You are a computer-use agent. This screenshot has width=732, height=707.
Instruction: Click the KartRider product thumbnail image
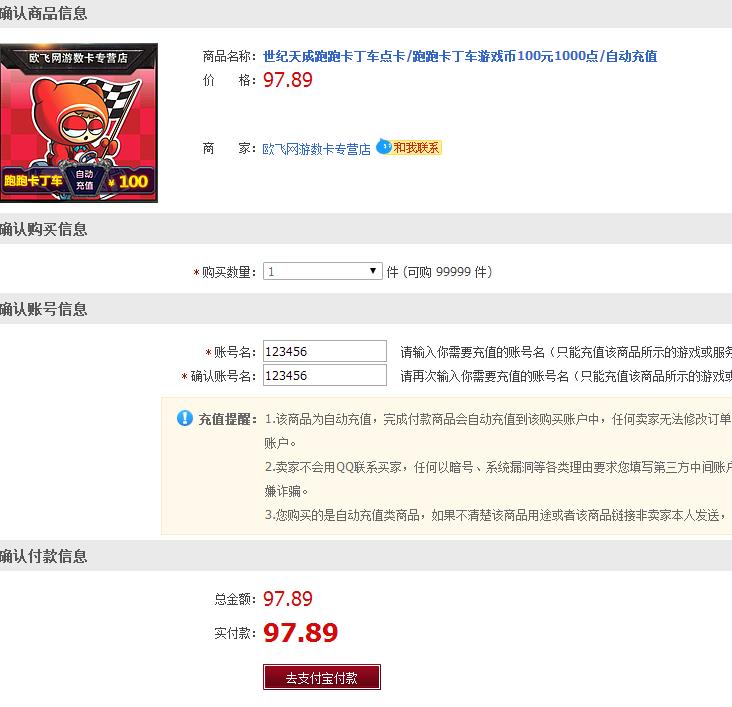click(79, 123)
